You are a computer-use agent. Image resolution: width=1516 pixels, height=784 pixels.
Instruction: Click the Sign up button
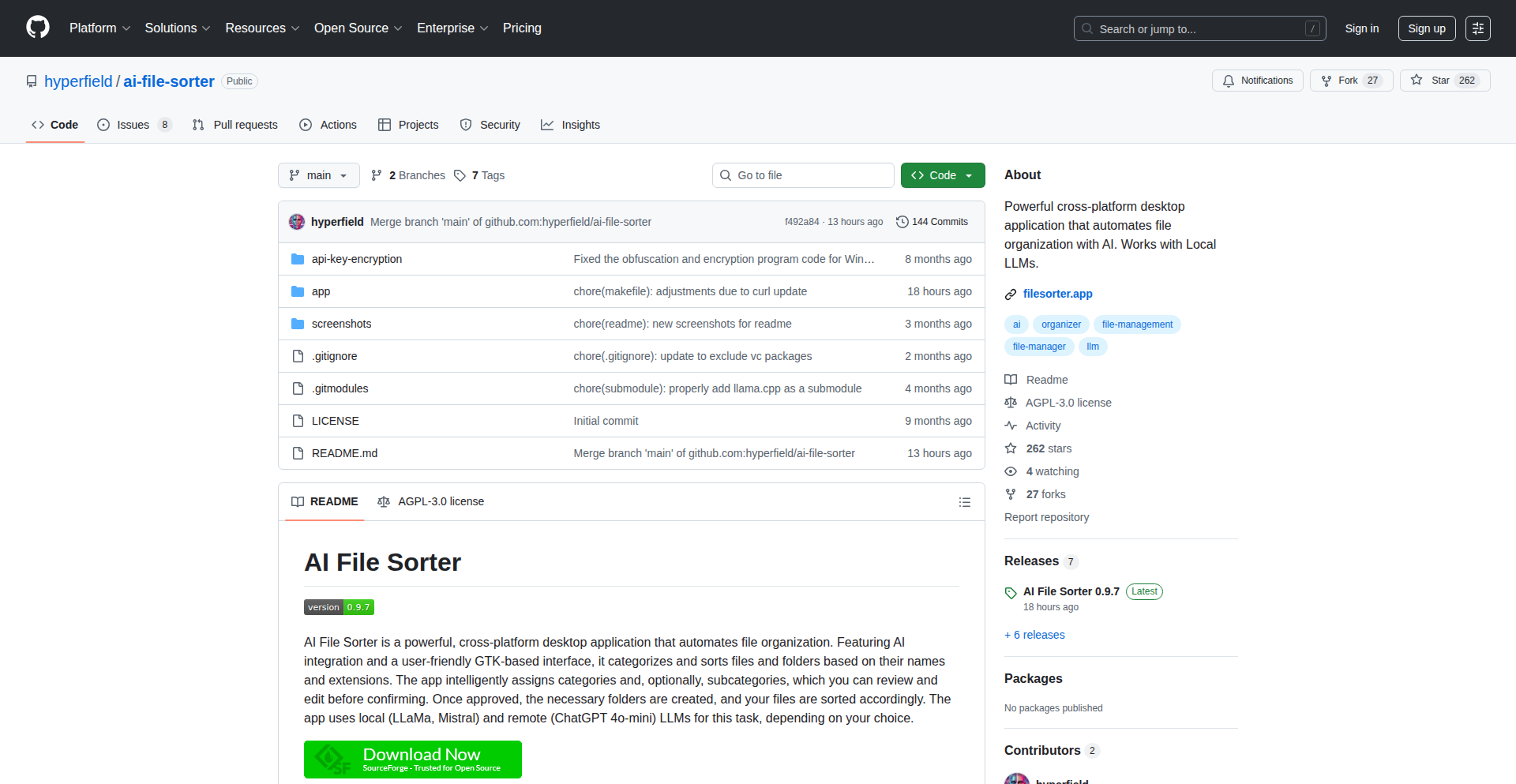[1427, 28]
